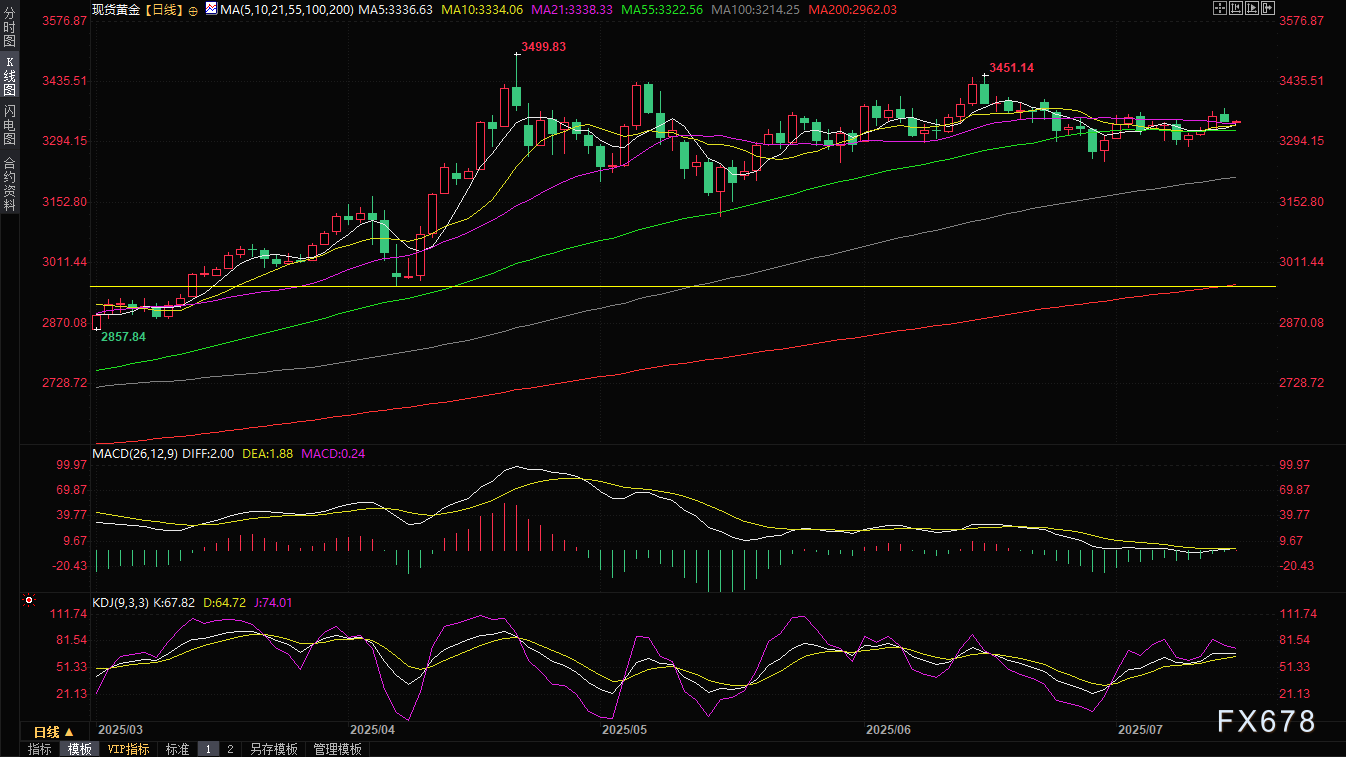Screen dimensions: 1346x757
Task: Switch to the K线图 side tab
Action: [x=9, y=76]
